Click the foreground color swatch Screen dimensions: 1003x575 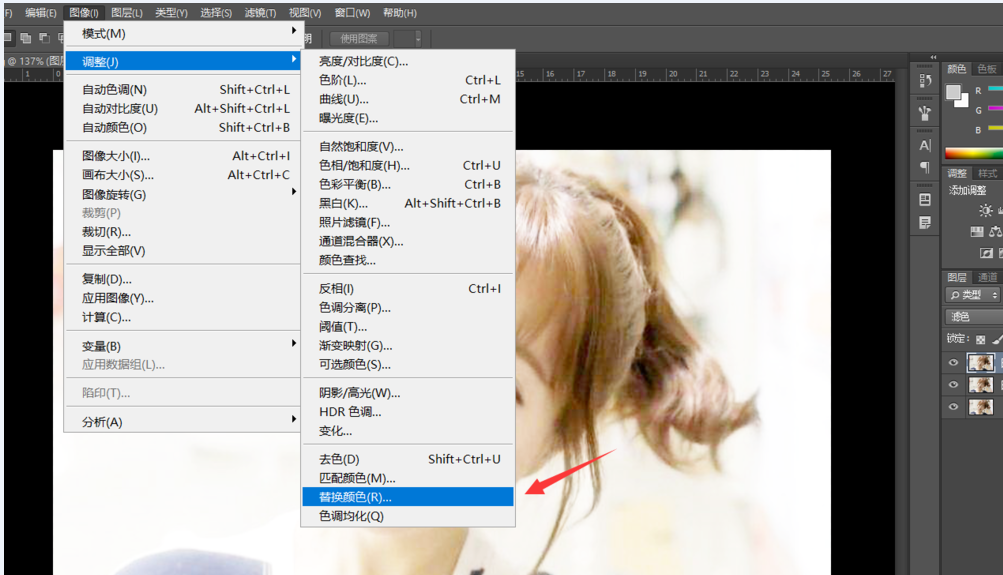[953, 92]
